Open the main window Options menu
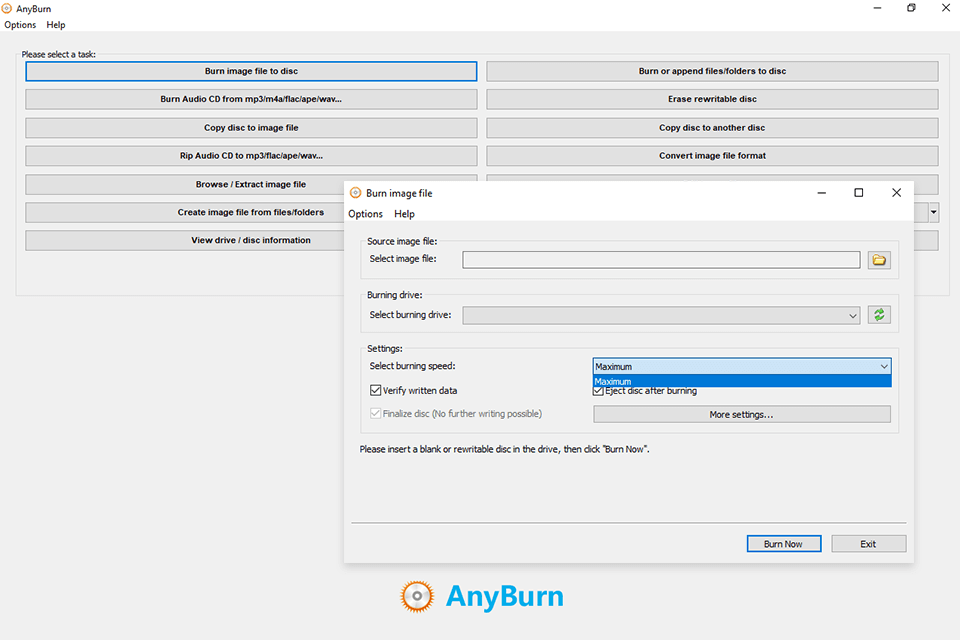The image size is (960, 640). pyautogui.click(x=20, y=25)
